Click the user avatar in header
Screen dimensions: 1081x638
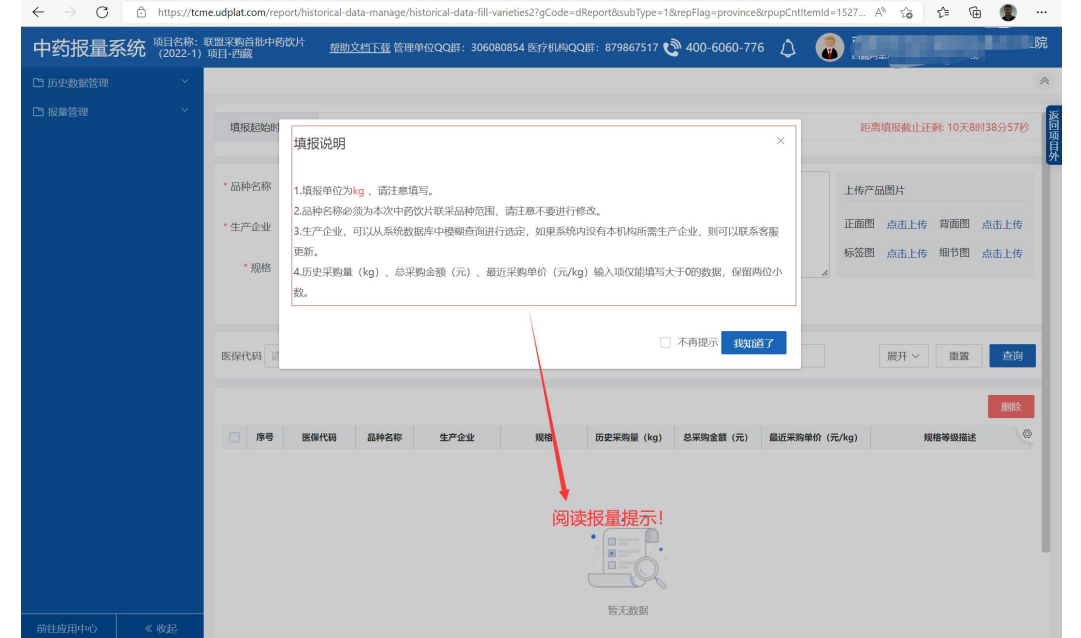[829, 48]
